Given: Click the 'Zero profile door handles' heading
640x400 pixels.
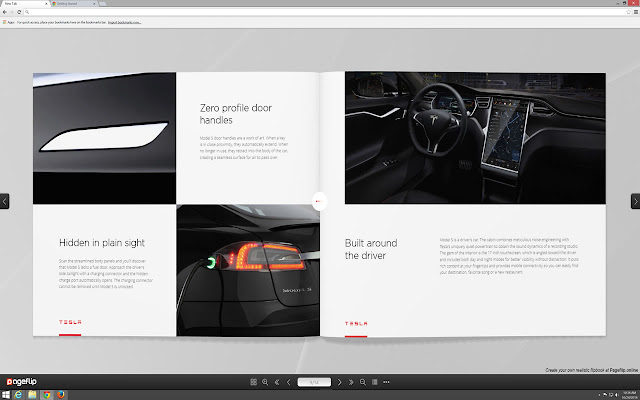Looking at the screenshot, I should tap(236, 114).
